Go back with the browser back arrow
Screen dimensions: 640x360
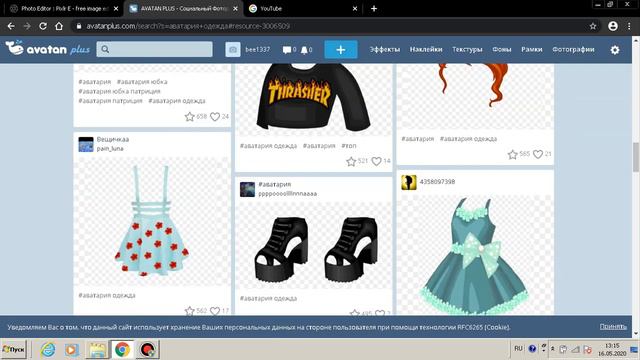pyautogui.click(x=11, y=26)
